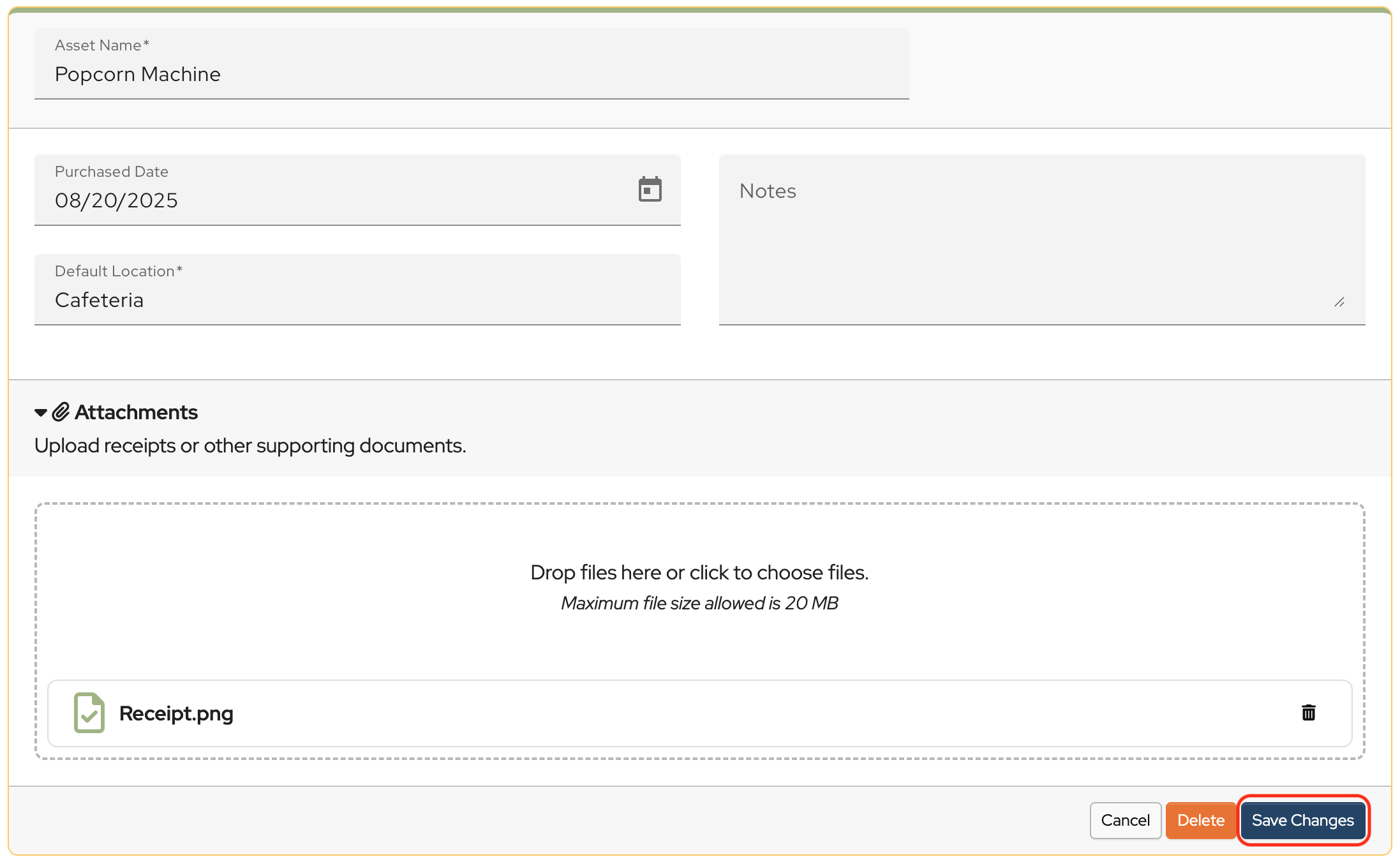Image resolution: width=1400 pixels, height=864 pixels.
Task: Delete the Receipt.png attachment with the trash icon
Action: [1308, 713]
